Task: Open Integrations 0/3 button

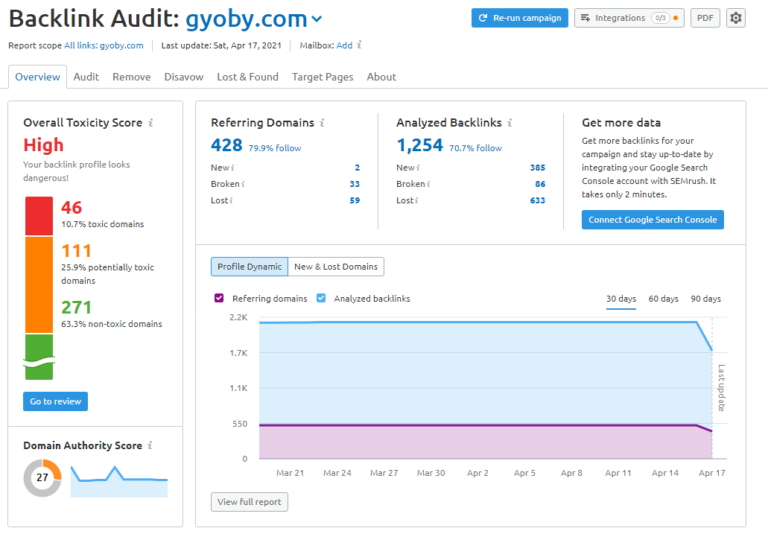Action: point(629,18)
